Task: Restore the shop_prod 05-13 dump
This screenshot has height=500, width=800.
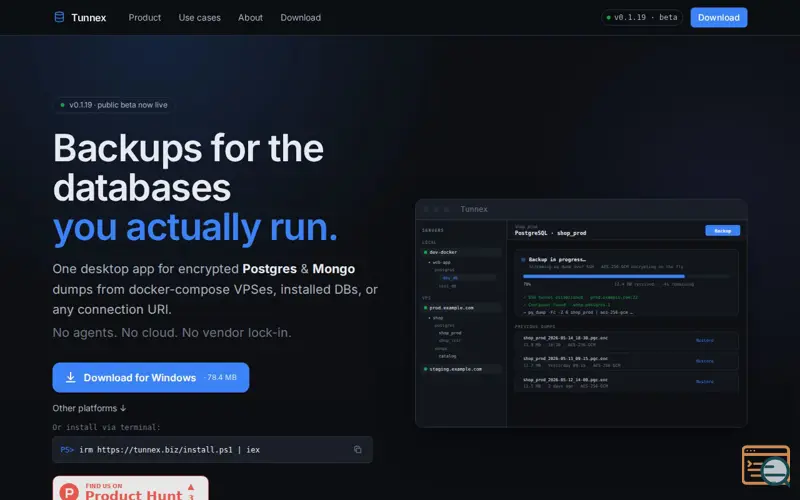Action: coord(705,361)
